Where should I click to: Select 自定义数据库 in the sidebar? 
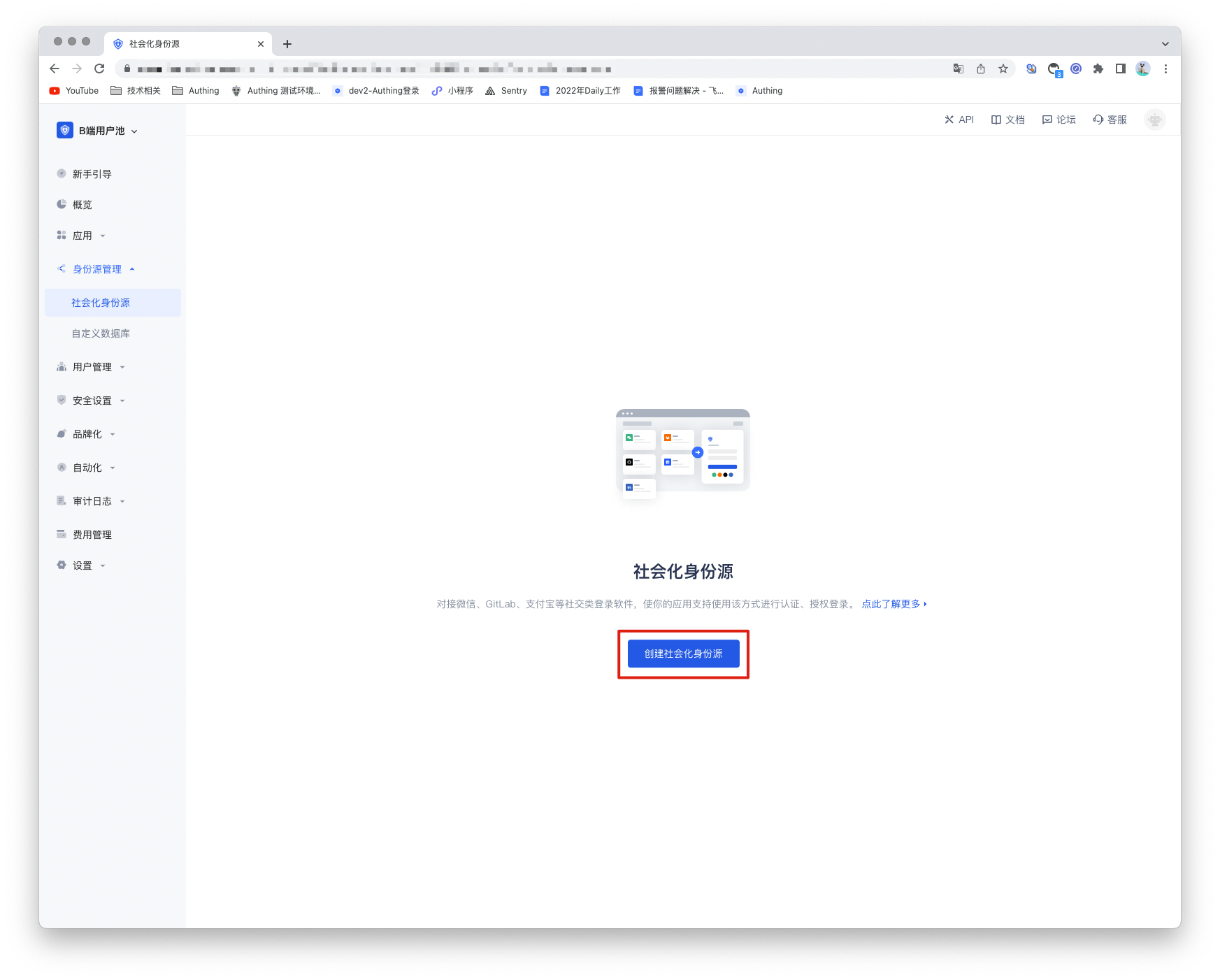[101, 333]
